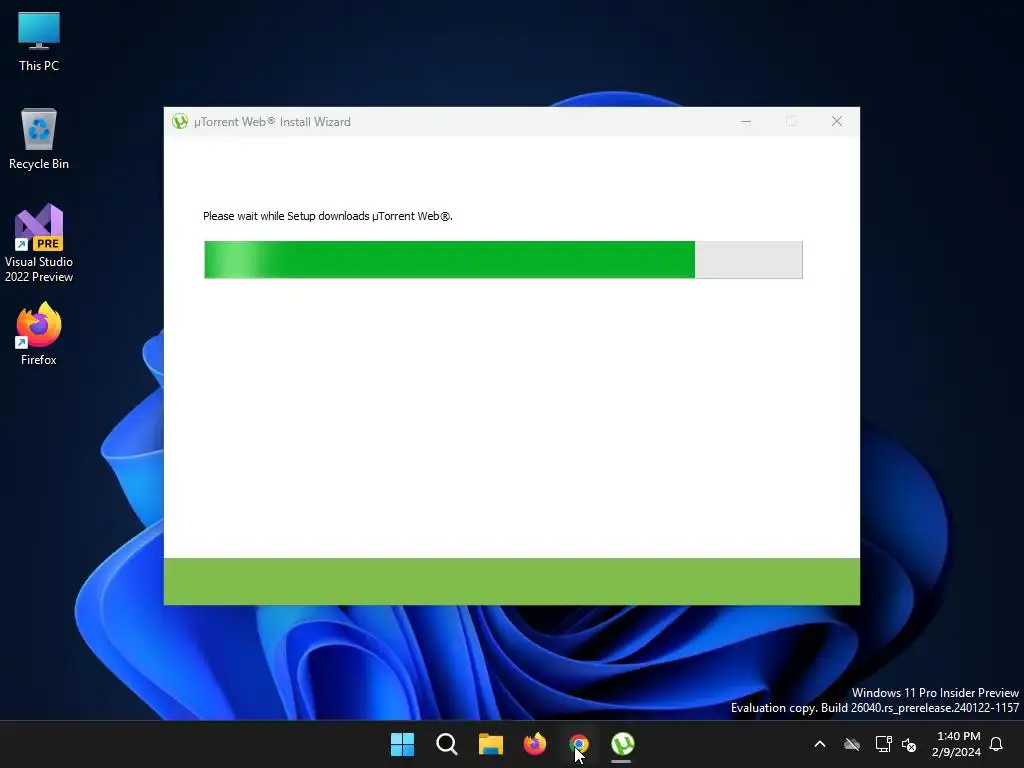Launch Google Chrome from the taskbar
1024x768 pixels.
click(x=579, y=744)
